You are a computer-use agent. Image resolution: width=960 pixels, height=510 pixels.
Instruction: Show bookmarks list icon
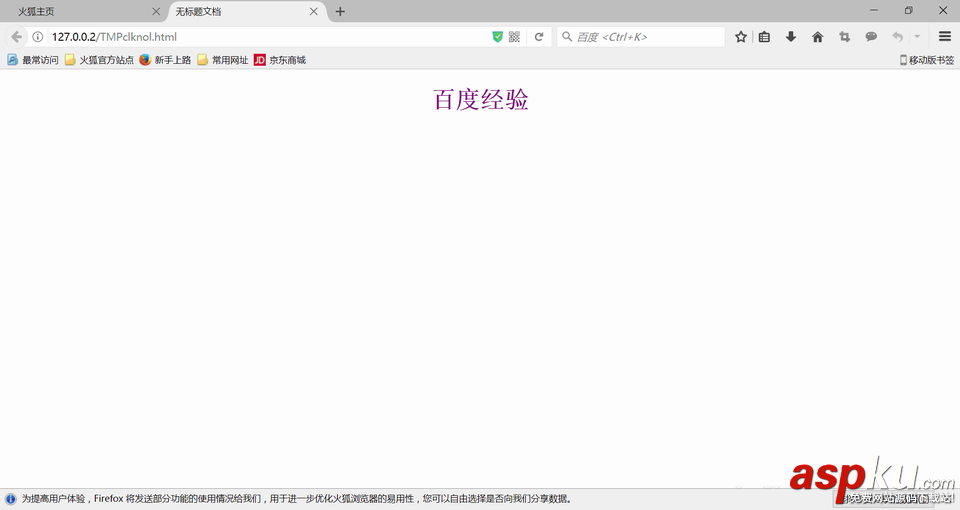764,37
